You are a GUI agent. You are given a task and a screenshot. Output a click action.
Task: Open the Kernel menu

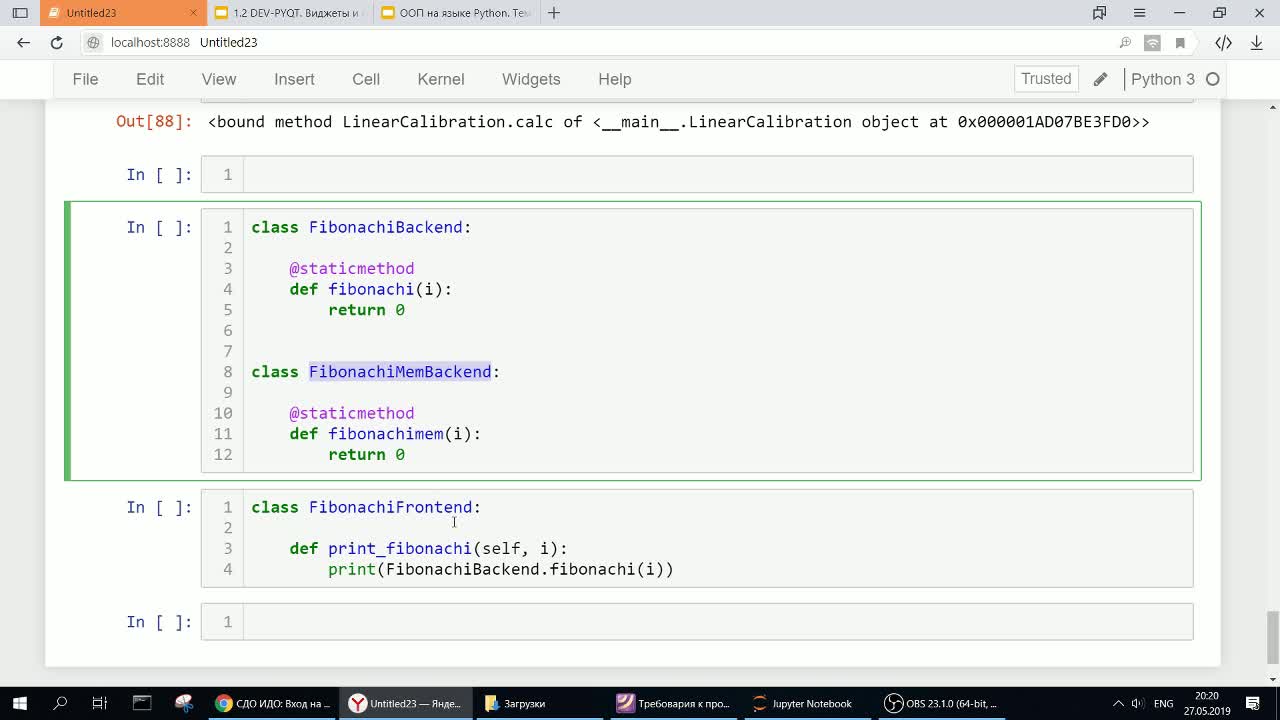coord(441,79)
